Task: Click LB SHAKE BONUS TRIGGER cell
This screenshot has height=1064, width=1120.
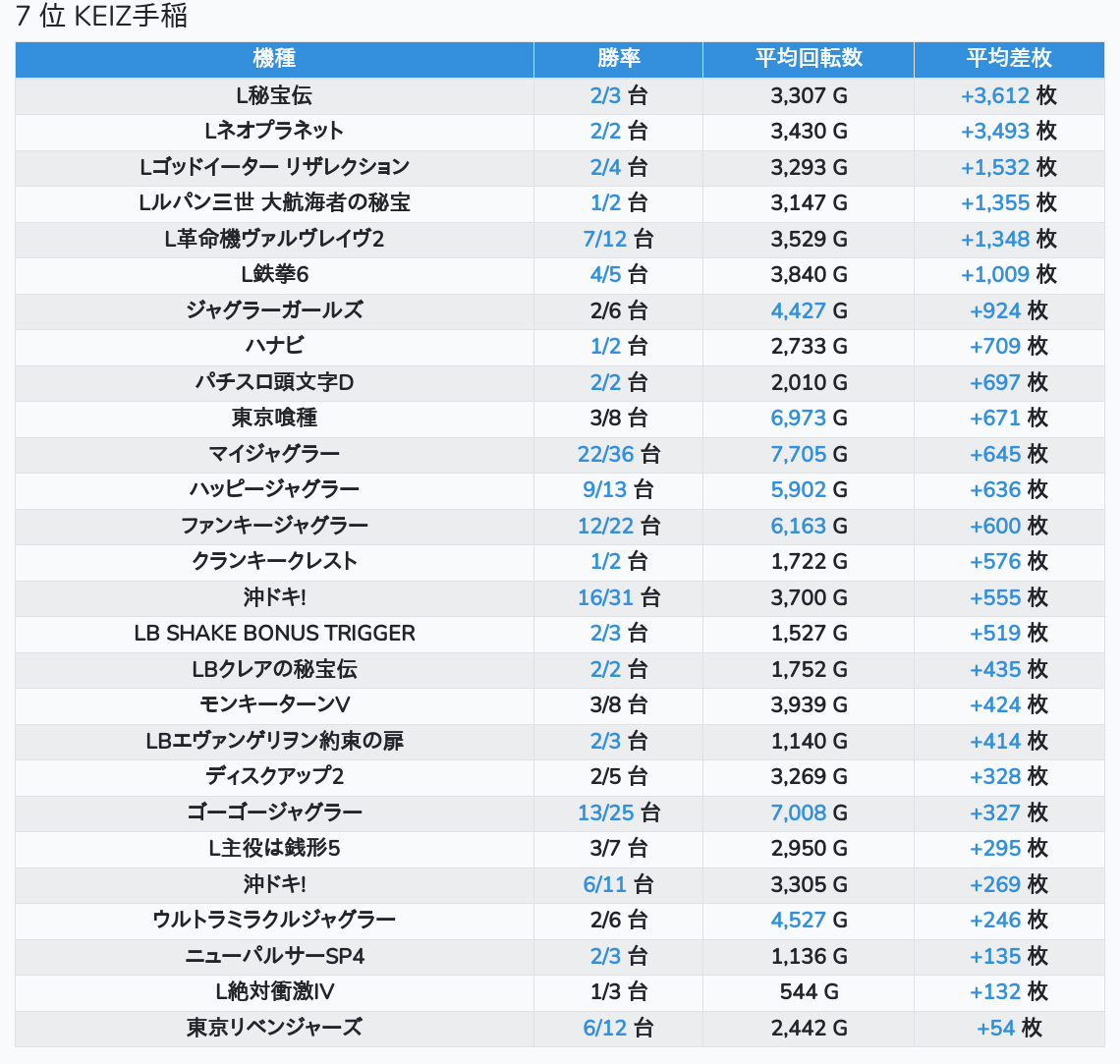Action: (x=274, y=633)
